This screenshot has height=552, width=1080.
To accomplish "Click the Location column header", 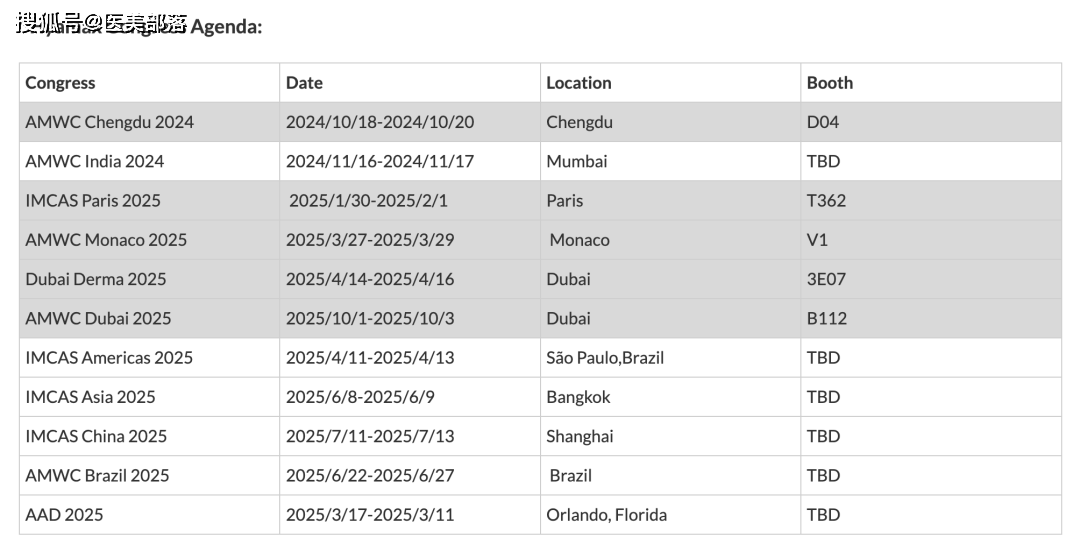I will [670, 83].
